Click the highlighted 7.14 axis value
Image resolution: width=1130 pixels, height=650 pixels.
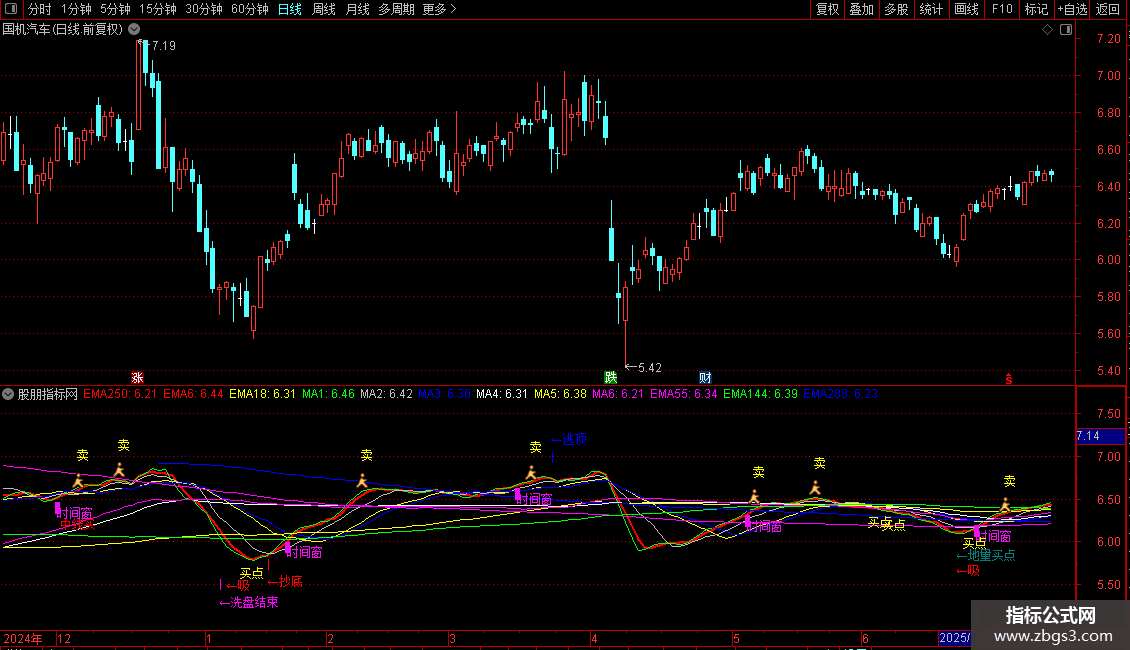(x=1100, y=436)
